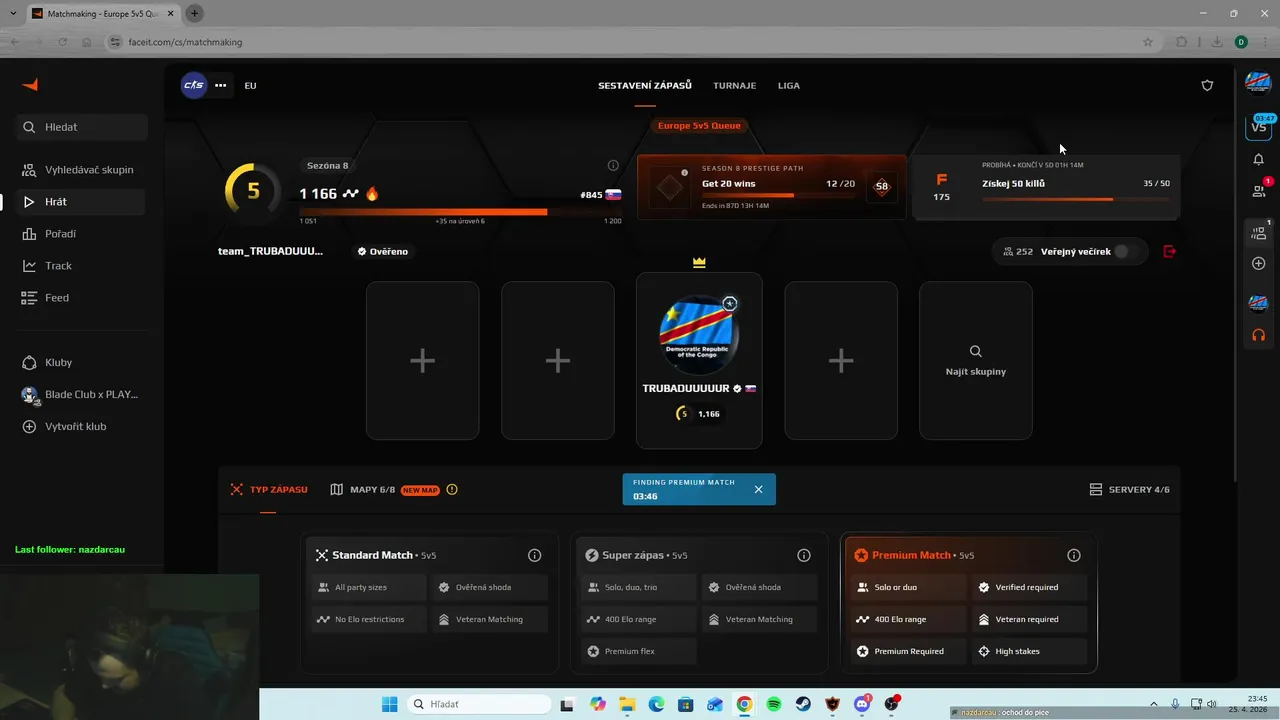
Task: Open friends list icon with badge
Action: coord(1258,190)
